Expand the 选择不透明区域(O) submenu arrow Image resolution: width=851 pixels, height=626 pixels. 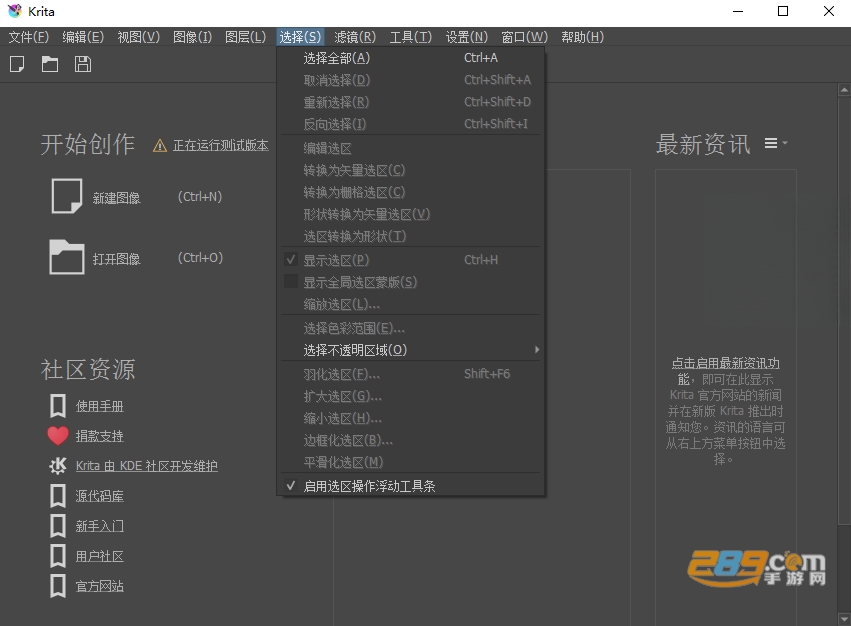pos(537,350)
